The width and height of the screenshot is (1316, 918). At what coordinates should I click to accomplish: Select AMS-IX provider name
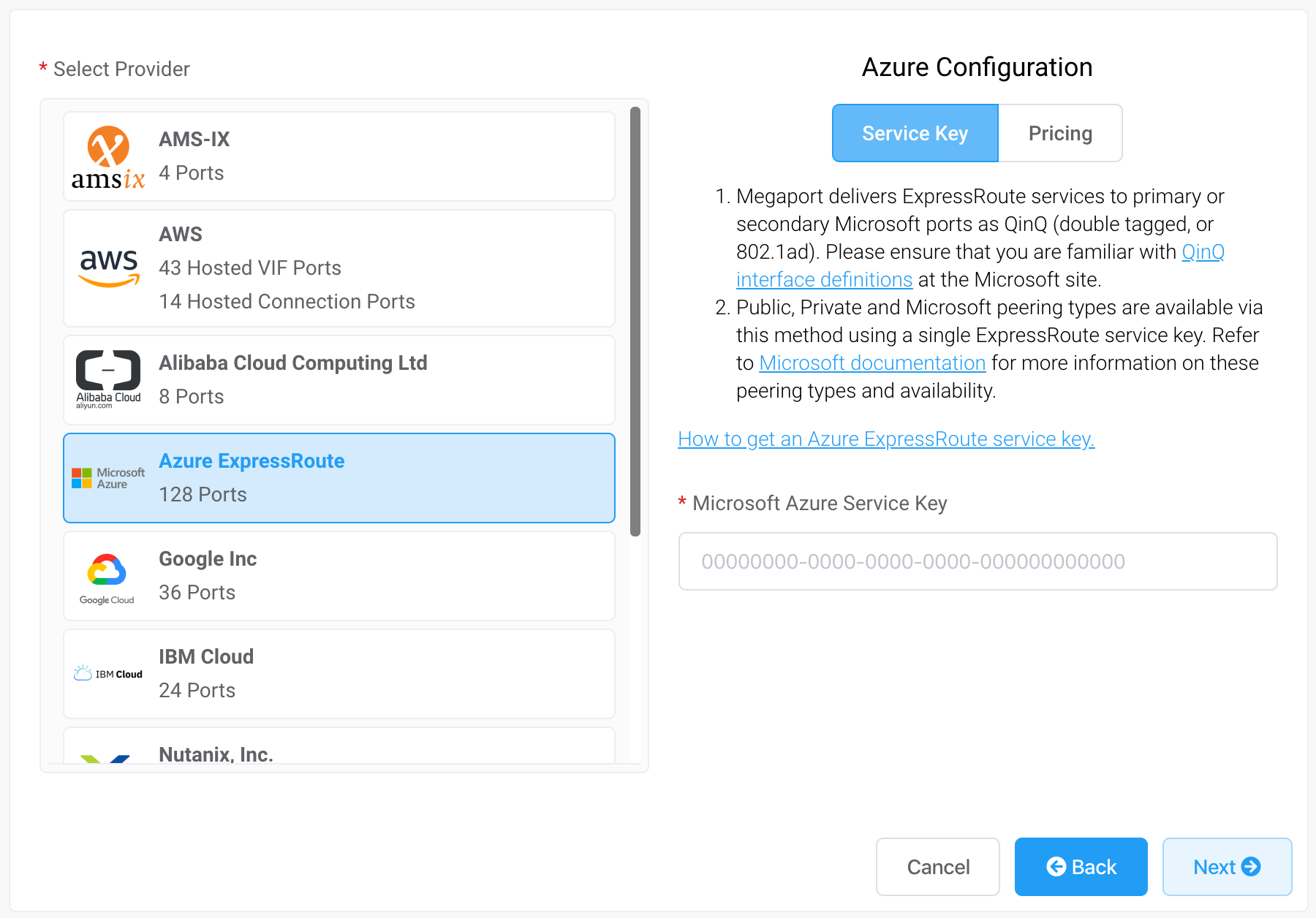(x=194, y=139)
